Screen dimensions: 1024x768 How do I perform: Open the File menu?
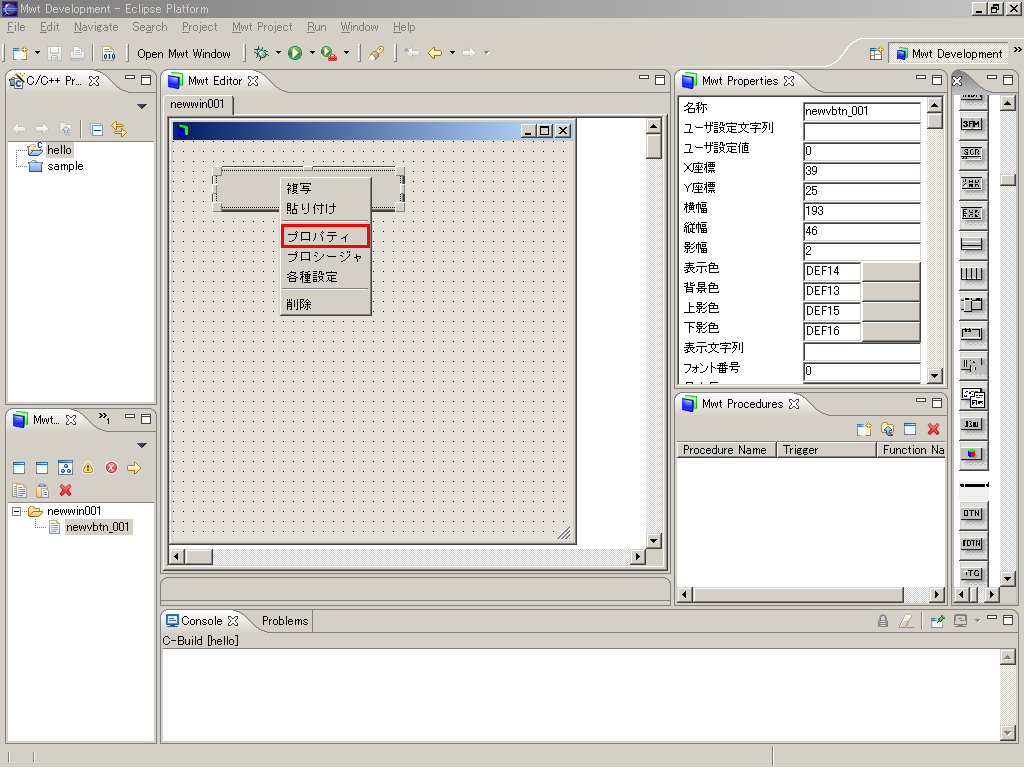click(16, 27)
